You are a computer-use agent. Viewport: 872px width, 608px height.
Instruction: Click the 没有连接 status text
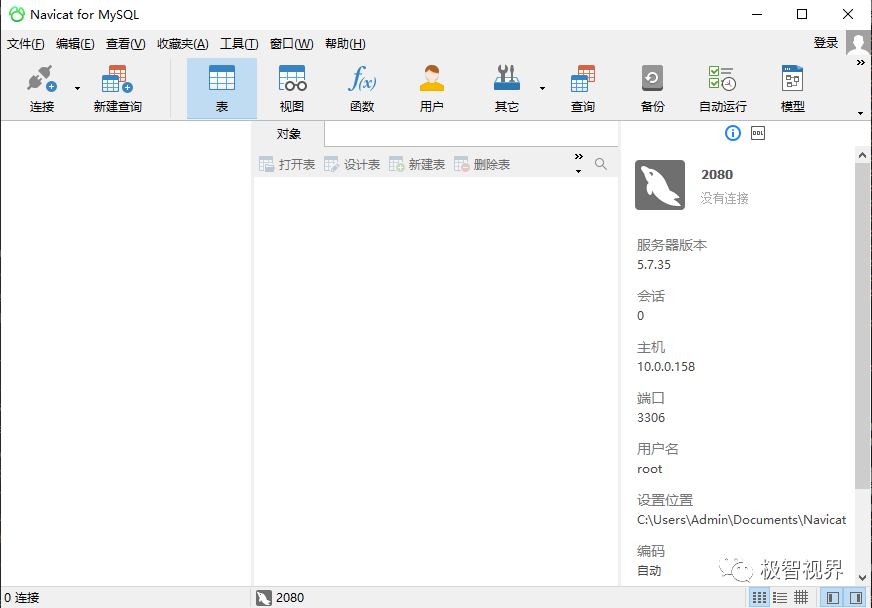(724, 198)
